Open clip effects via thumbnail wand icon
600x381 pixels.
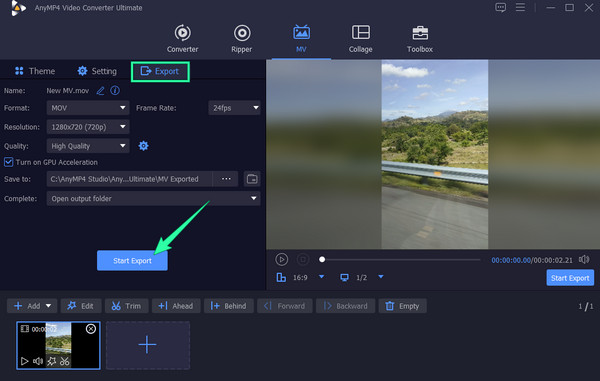tap(52, 361)
